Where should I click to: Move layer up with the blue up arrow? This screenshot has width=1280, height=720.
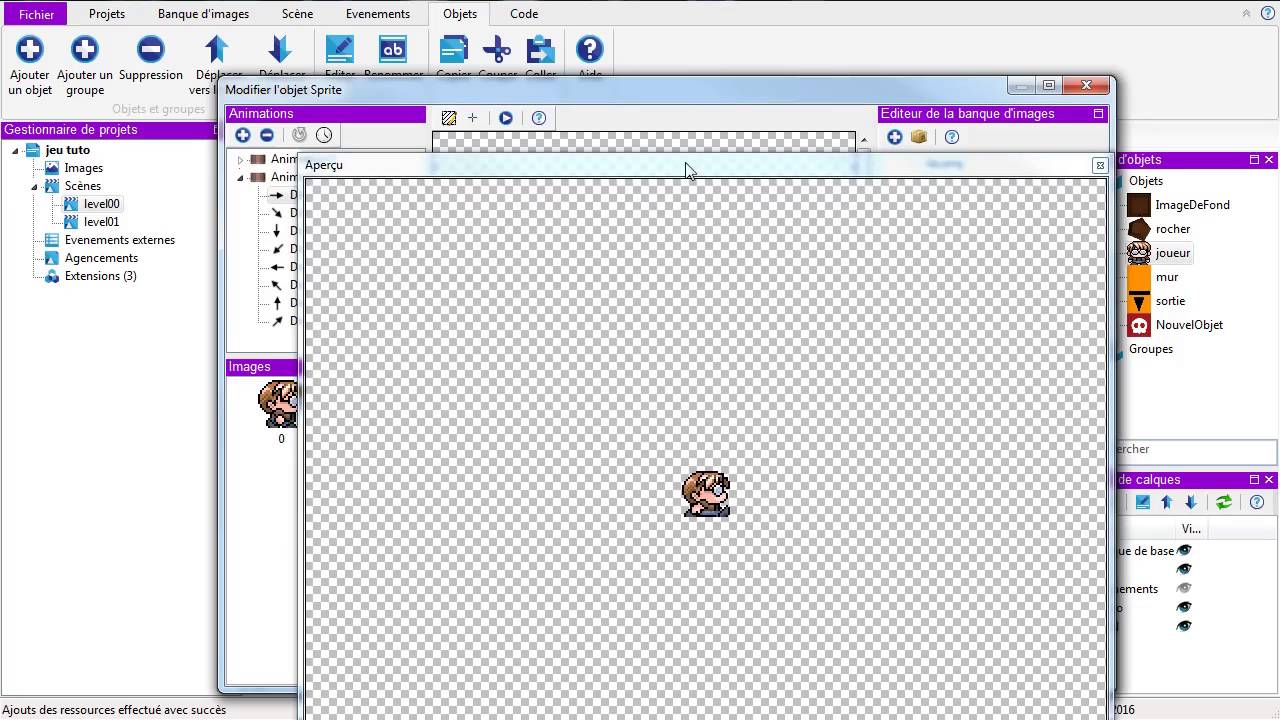coord(1167,502)
